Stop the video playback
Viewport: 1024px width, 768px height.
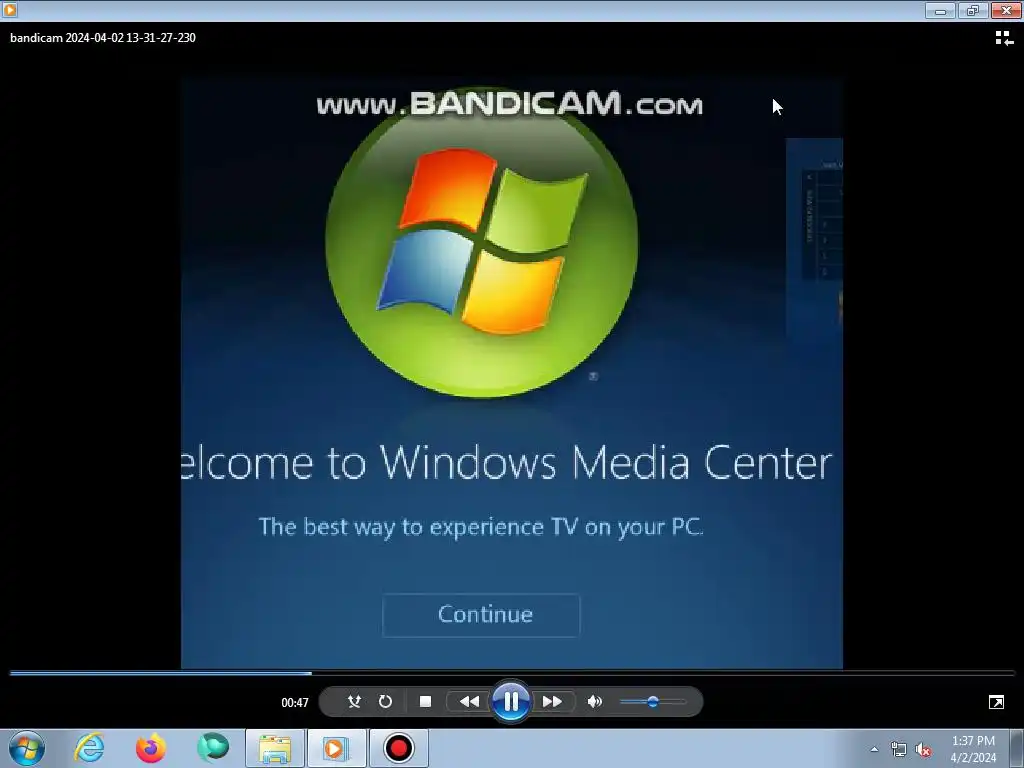[425, 702]
